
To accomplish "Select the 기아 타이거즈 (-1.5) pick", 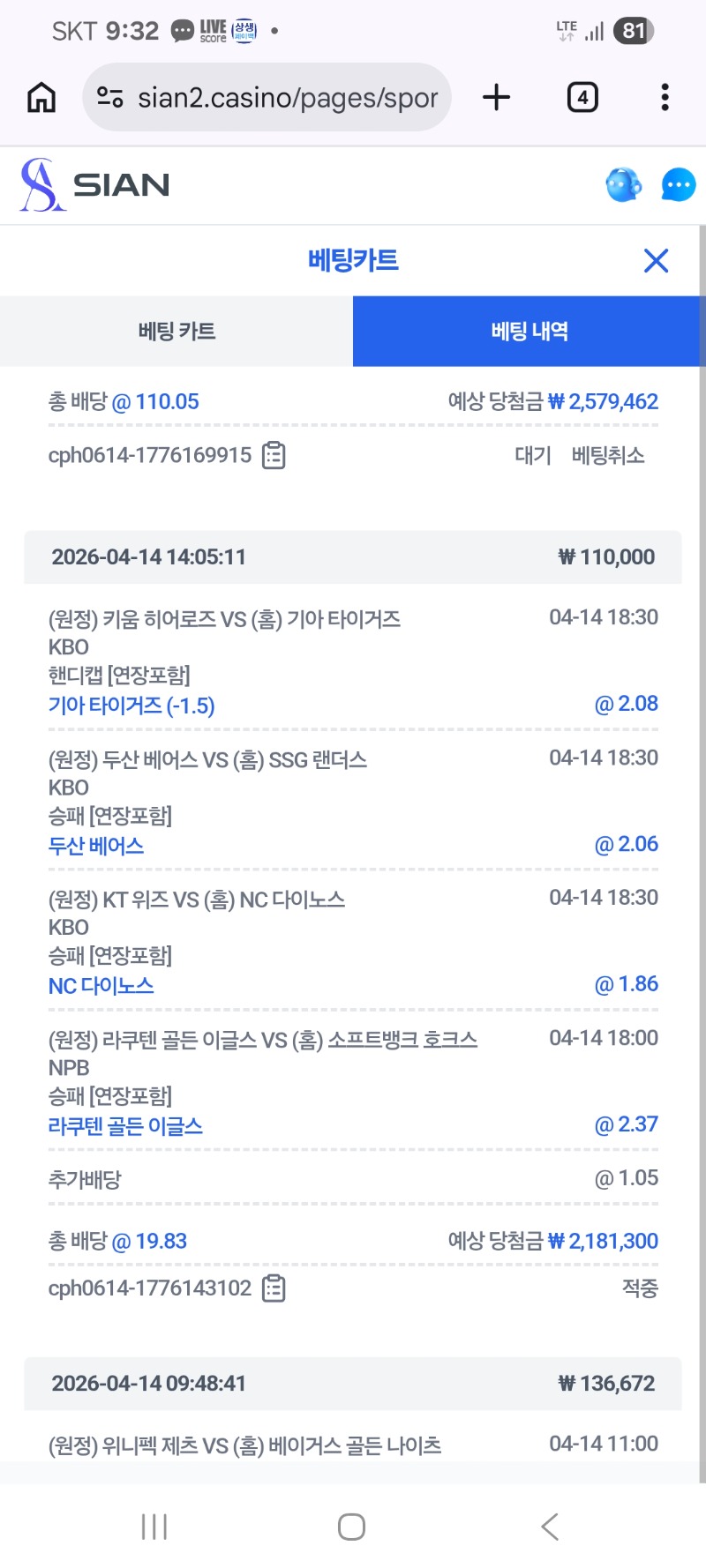I will pyautogui.click(x=131, y=706).
